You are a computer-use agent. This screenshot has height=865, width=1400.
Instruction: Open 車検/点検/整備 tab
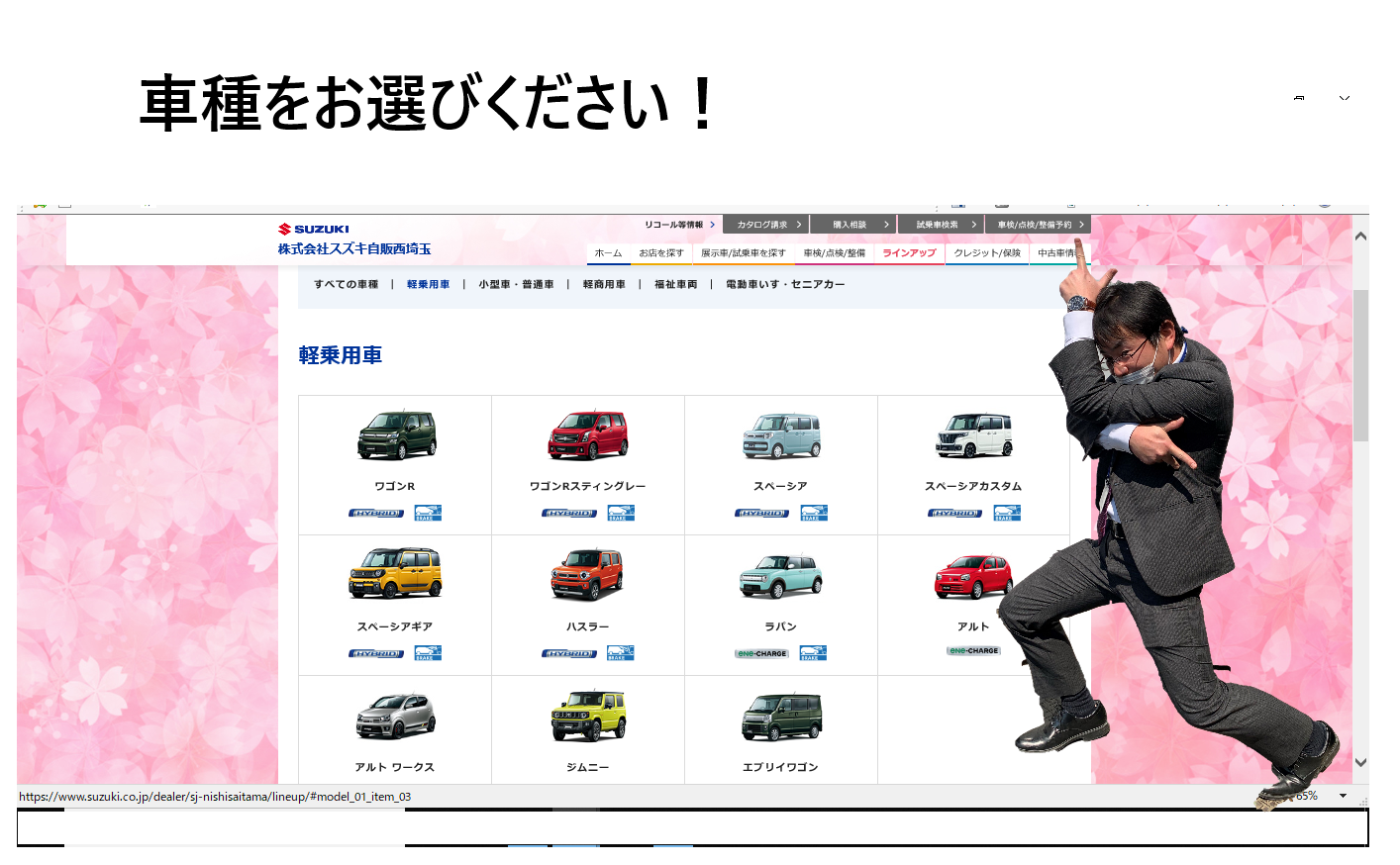(x=835, y=253)
